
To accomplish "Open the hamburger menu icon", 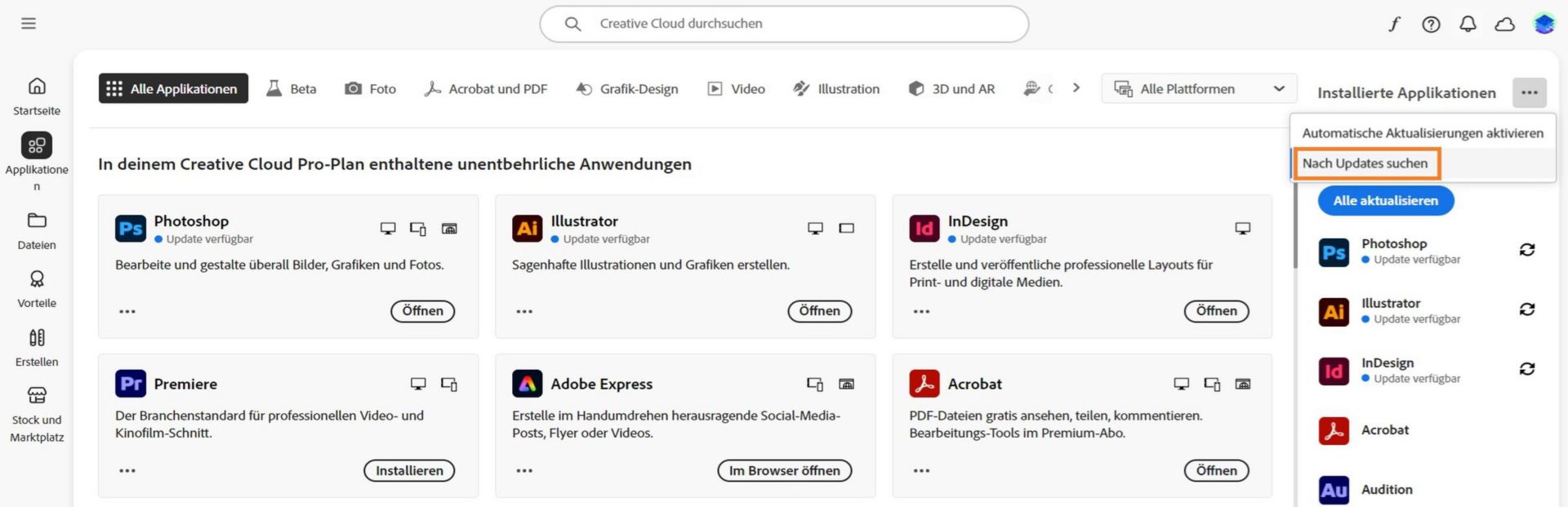I will point(29,24).
